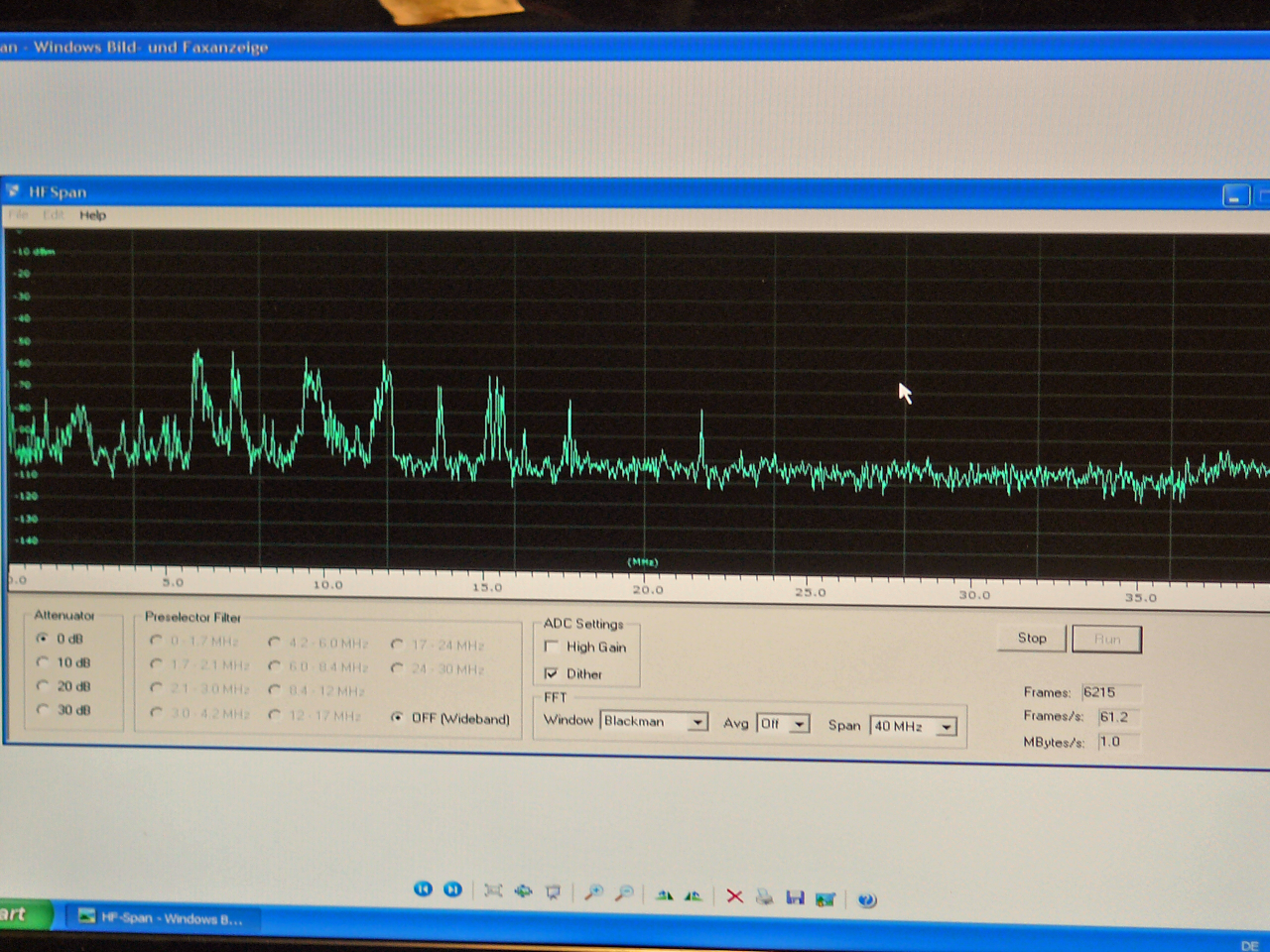Select the 30 dB attenuator option
This screenshot has width=1270, height=952.
(x=43, y=710)
